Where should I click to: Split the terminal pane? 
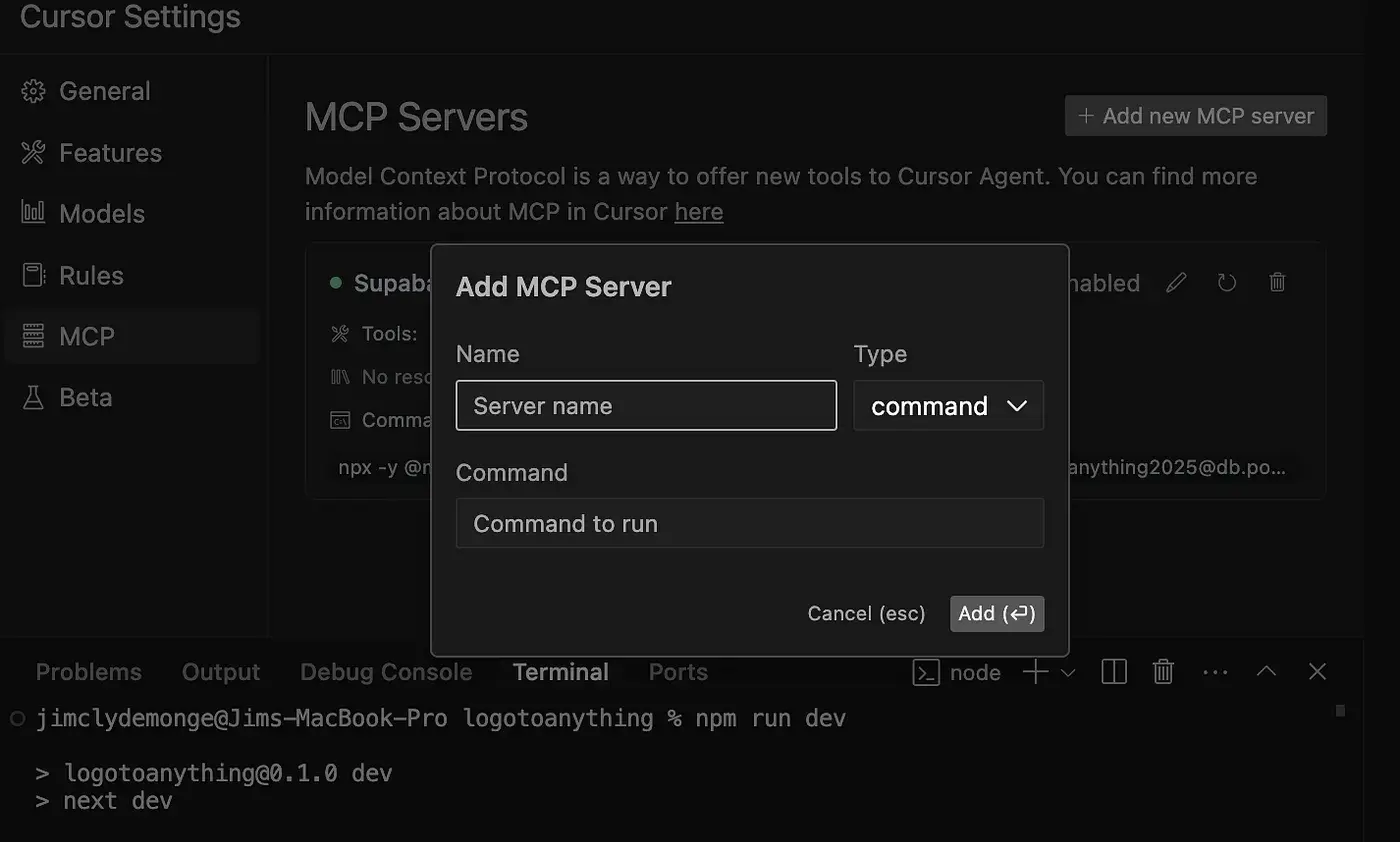(x=1113, y=672)
